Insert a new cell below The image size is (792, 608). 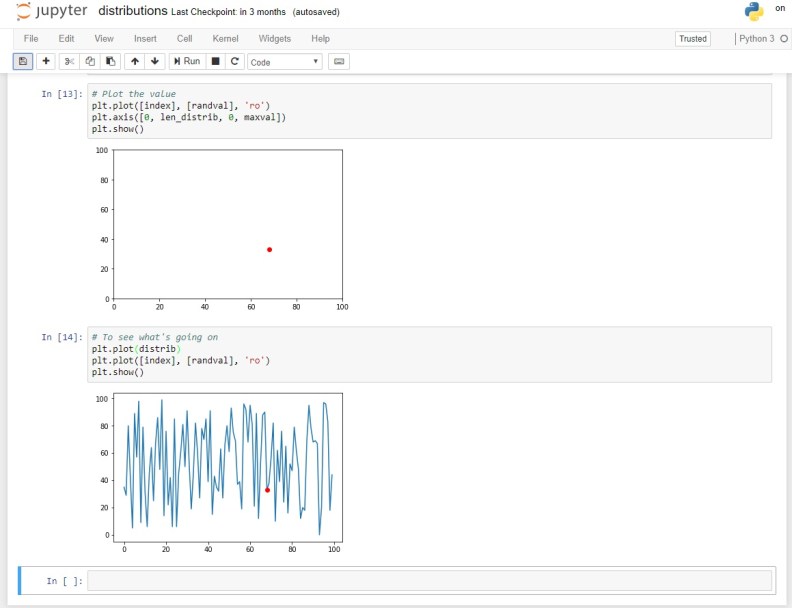(46, 62)
